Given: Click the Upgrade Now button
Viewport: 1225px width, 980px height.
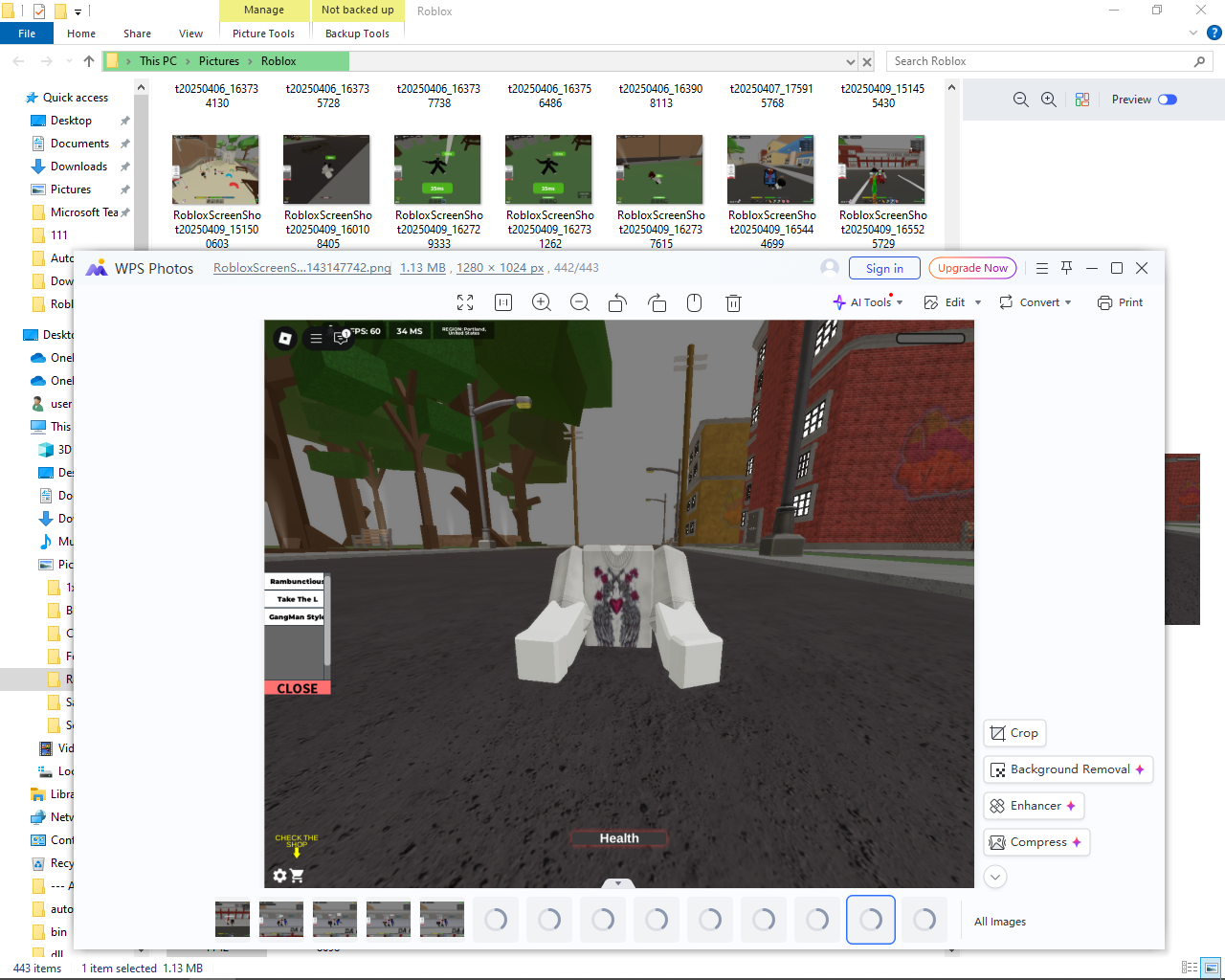Looking at the screenshot, I should click(972, 268).
